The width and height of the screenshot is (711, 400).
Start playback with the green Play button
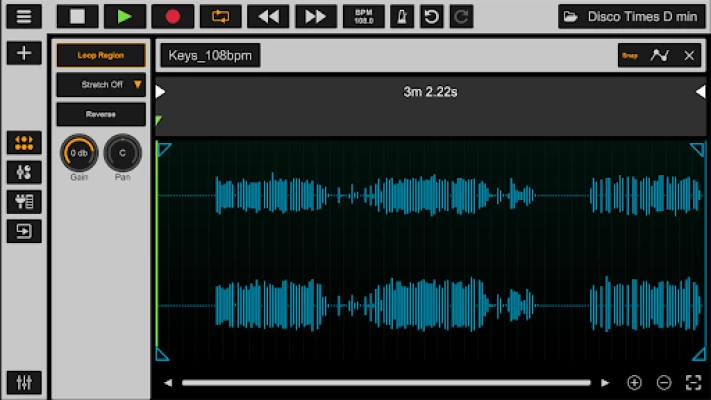(x=124, y=16)
